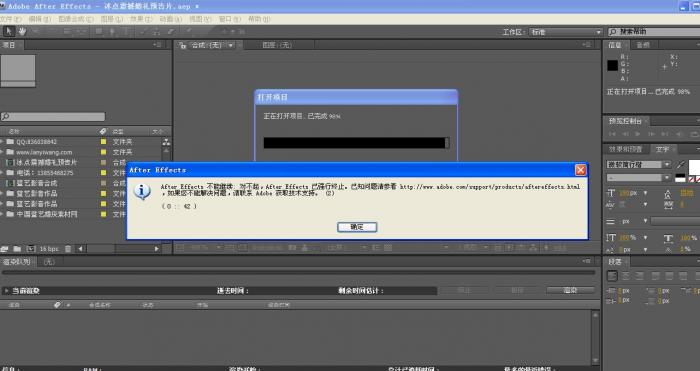Click the OK button in error dialog

click(x=357, y=227)
